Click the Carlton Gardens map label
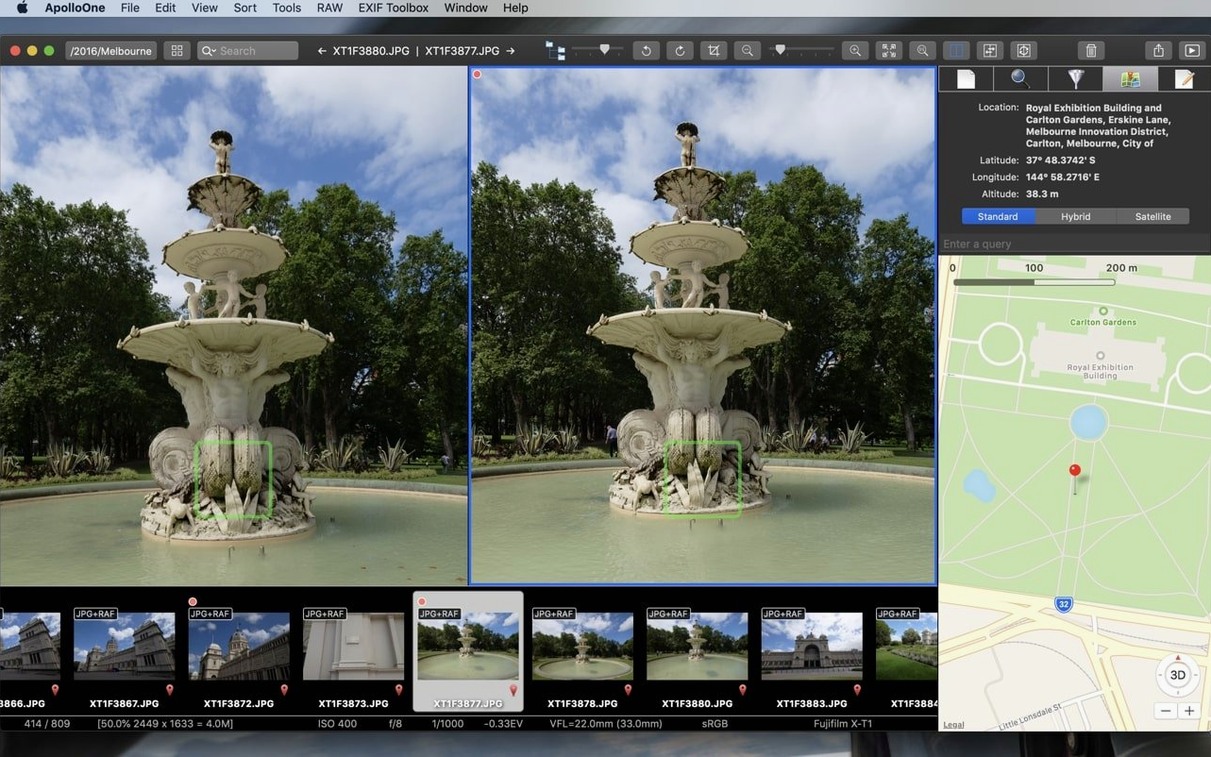The width and height of the screenshot is (1211, 757). (x=1103, y=322)
